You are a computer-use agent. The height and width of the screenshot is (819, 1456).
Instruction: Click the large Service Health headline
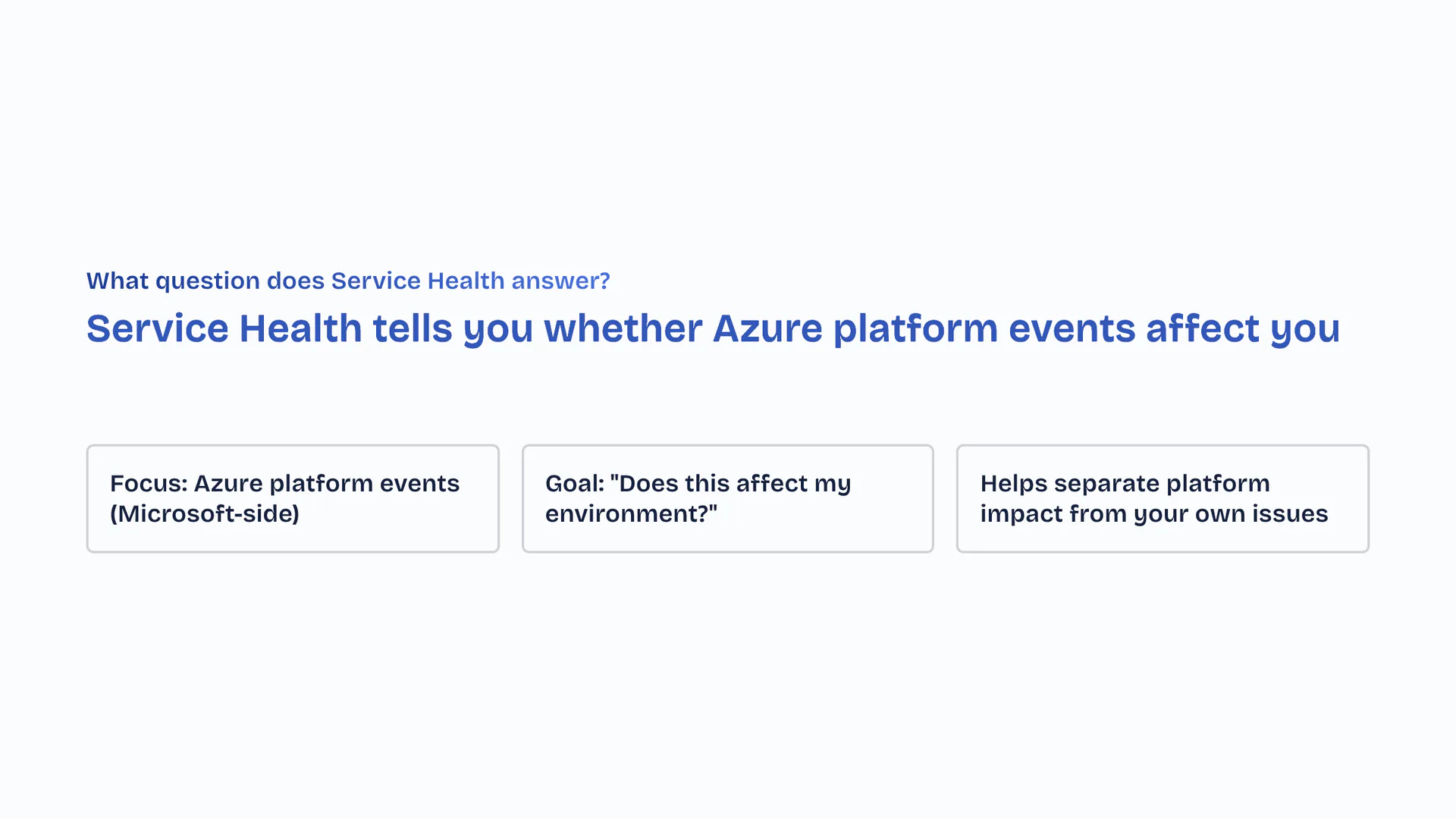(x=713, y=328)
